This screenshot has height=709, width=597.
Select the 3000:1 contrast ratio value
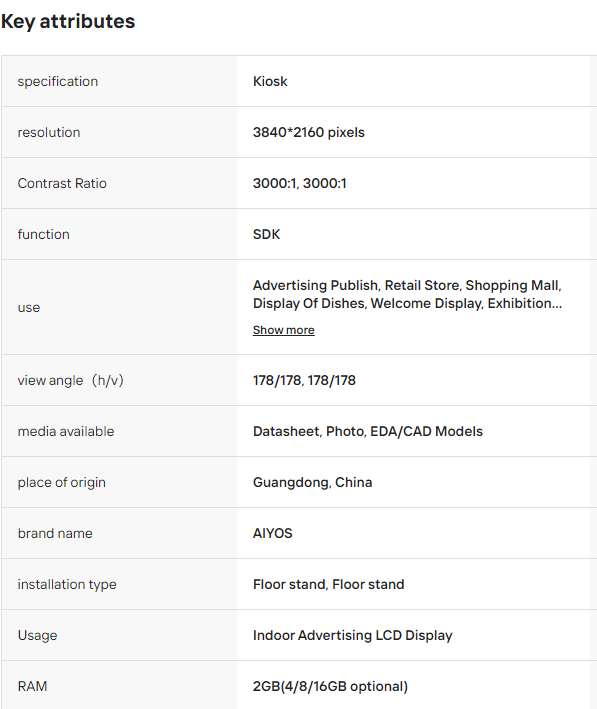[299, 183]
